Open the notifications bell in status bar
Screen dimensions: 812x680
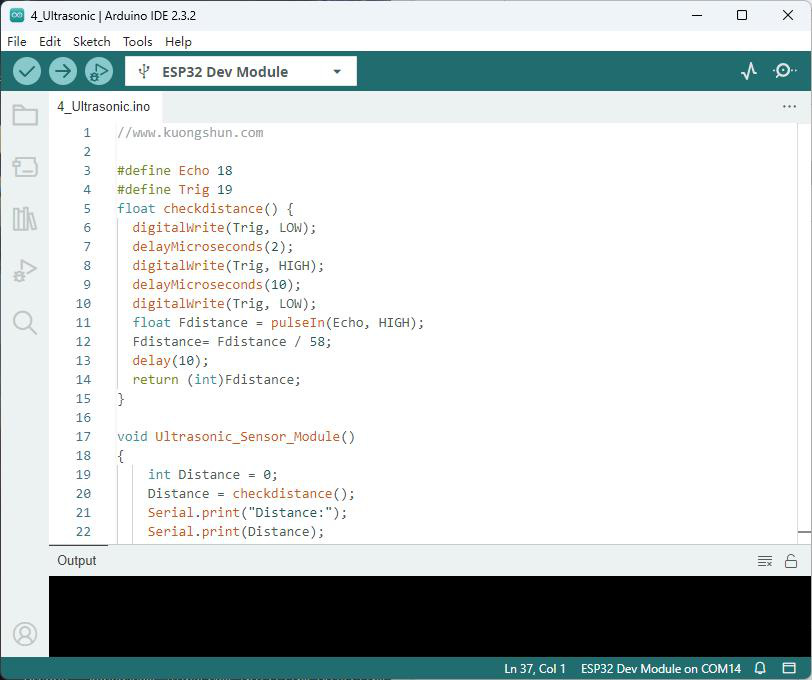pos(760,668)
